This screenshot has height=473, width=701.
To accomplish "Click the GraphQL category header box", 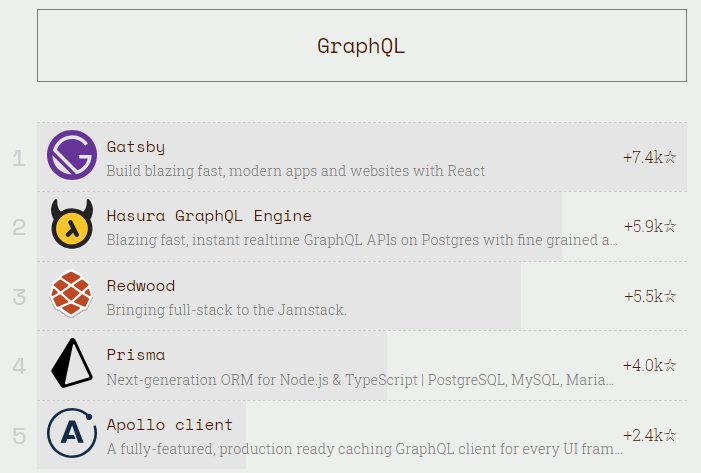I will (x=361, y=46).
